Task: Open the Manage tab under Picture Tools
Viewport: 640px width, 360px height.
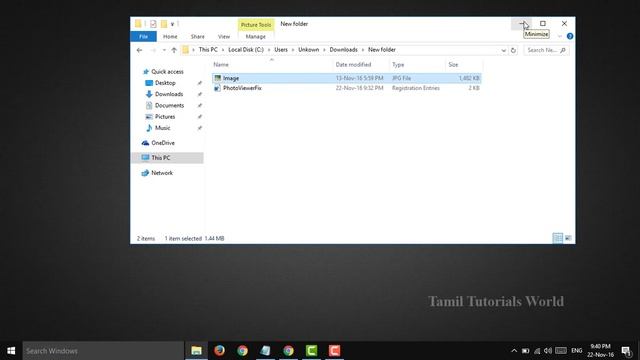Action: (x=256, y=36)
